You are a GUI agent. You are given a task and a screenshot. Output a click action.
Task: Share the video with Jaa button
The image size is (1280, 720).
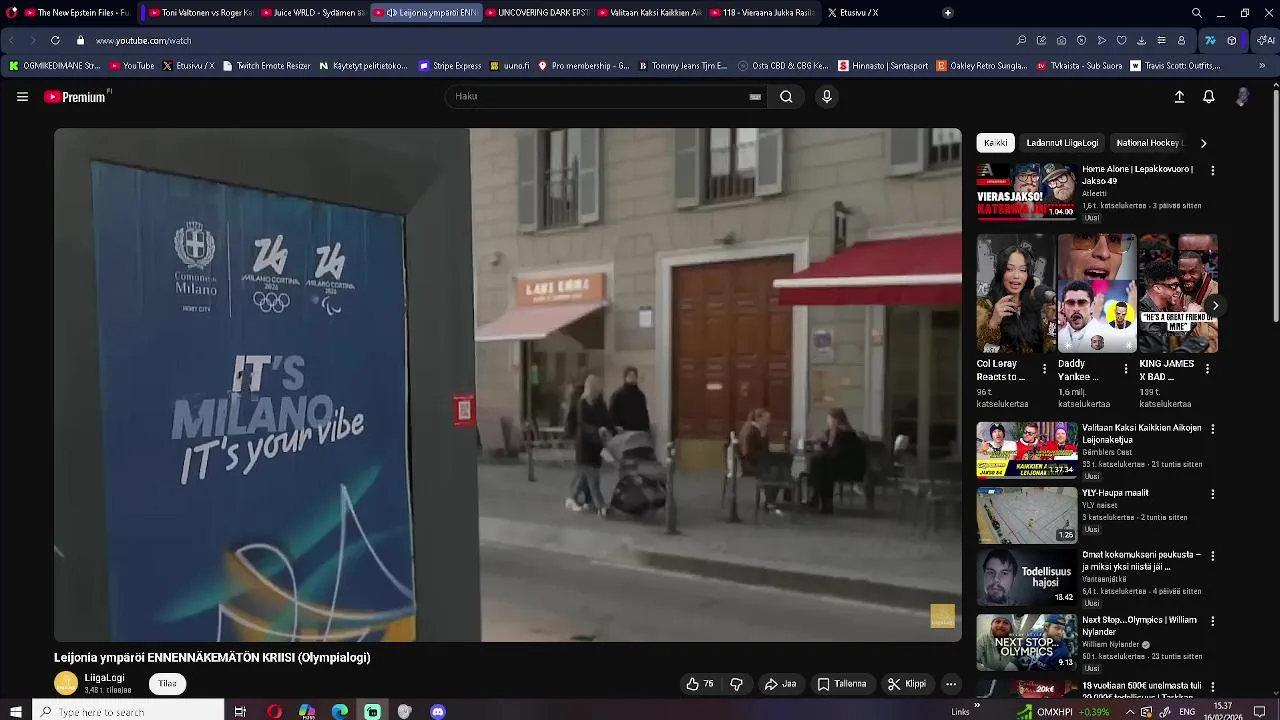pos(780,684)
